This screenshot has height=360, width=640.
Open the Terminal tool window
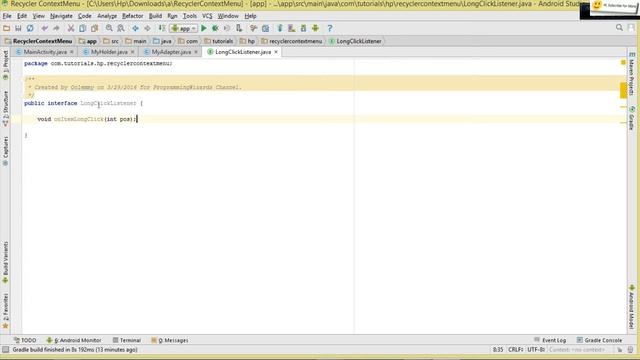pos(127,340)
